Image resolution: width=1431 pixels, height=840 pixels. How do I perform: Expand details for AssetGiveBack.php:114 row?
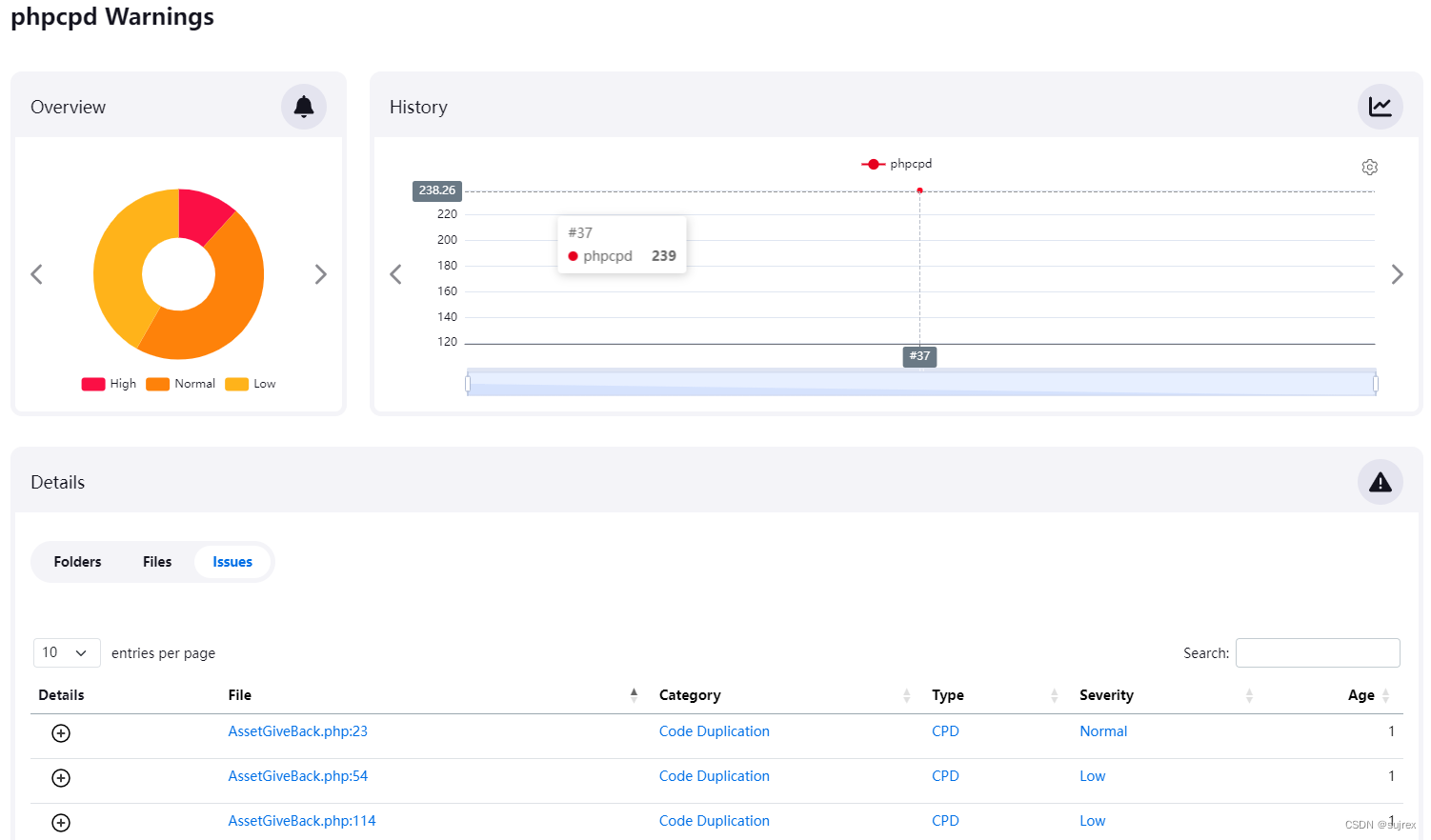tap(61, 823)
